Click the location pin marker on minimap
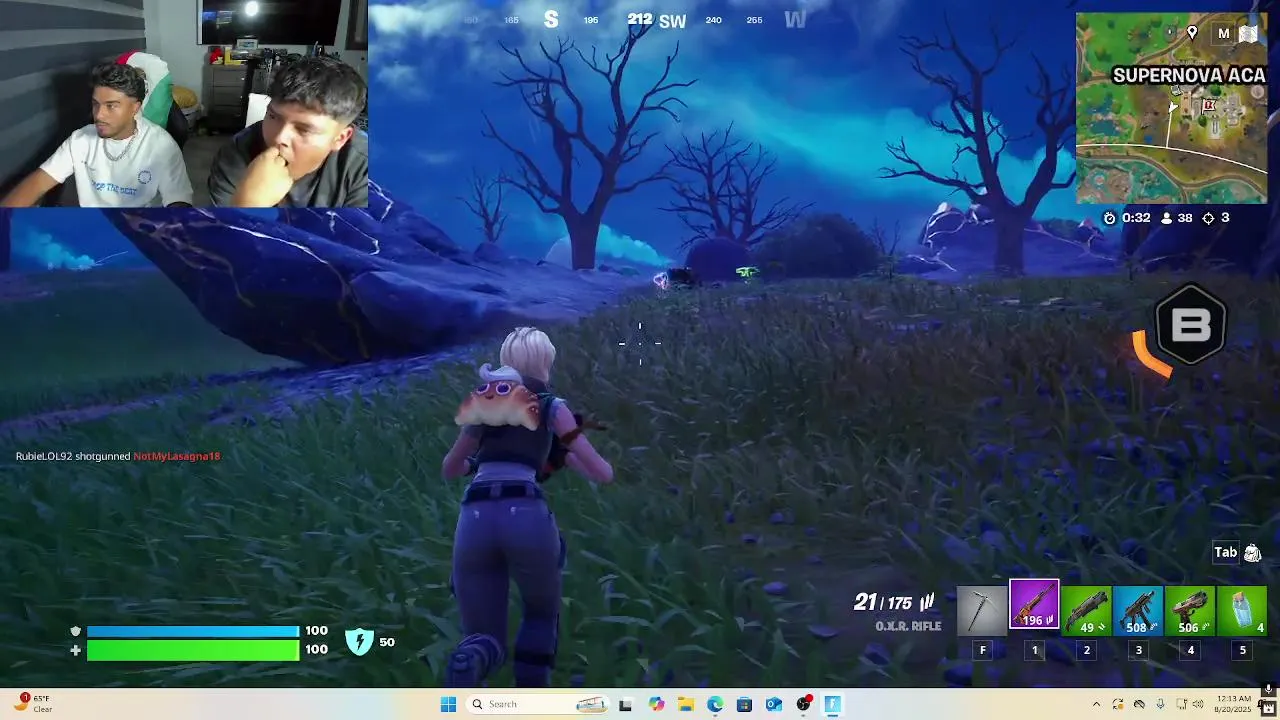This screenshot has height=720, width=1280. [x=1192, y=33]
